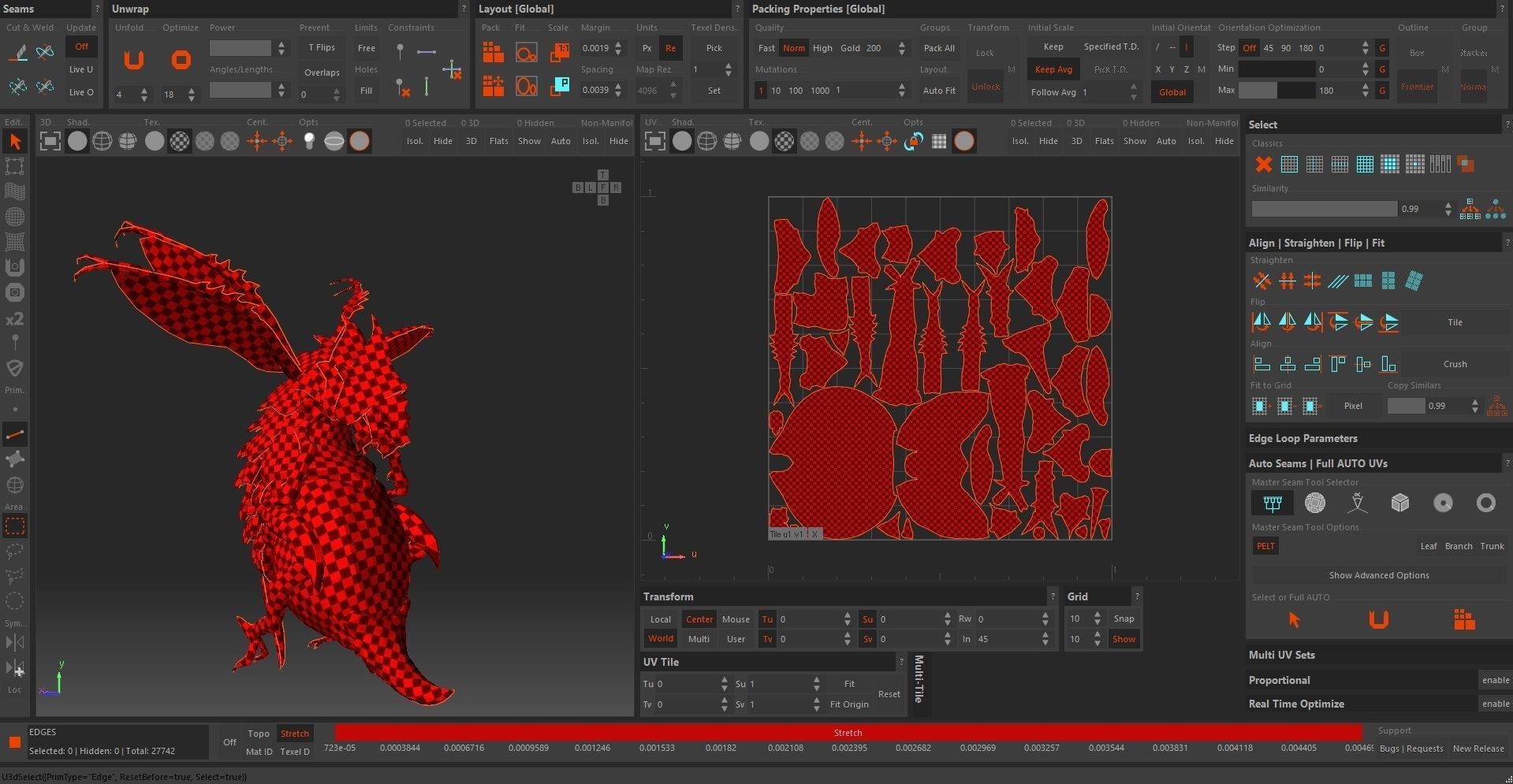
Task: Enable Real Time Optimize
Action: click(1496, 704)
